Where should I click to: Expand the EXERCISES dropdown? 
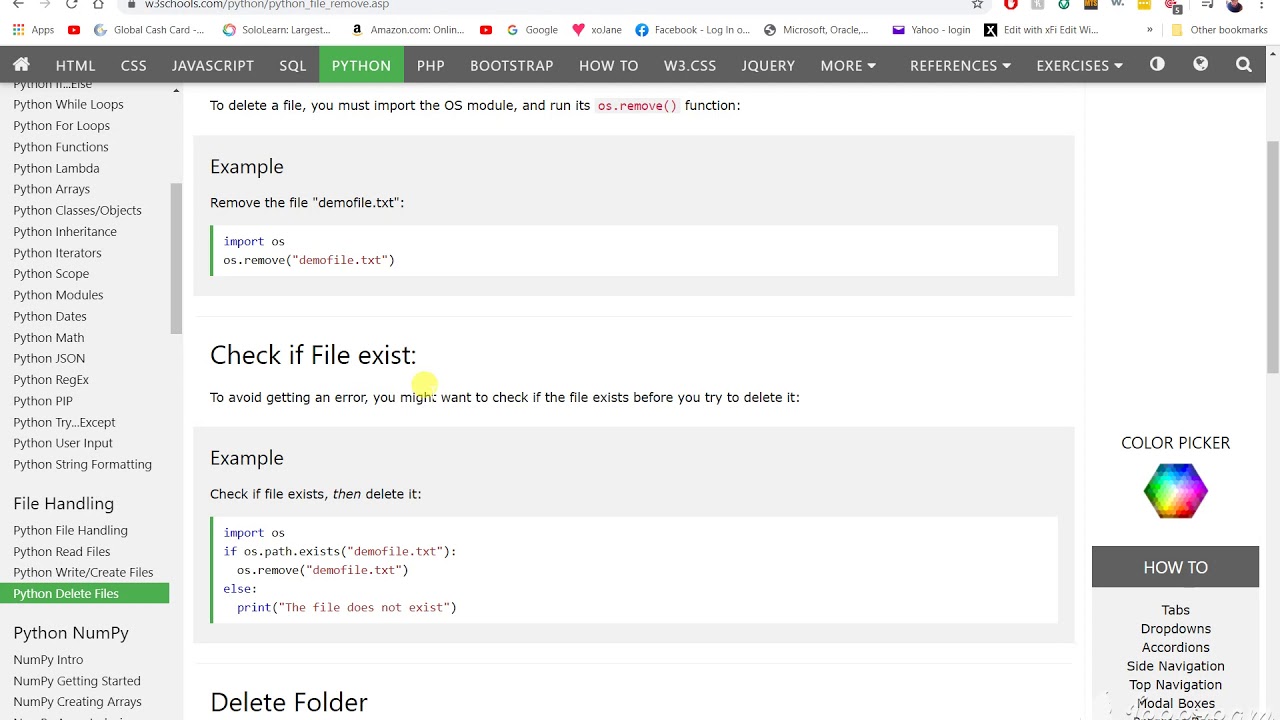pos(1079,65)
